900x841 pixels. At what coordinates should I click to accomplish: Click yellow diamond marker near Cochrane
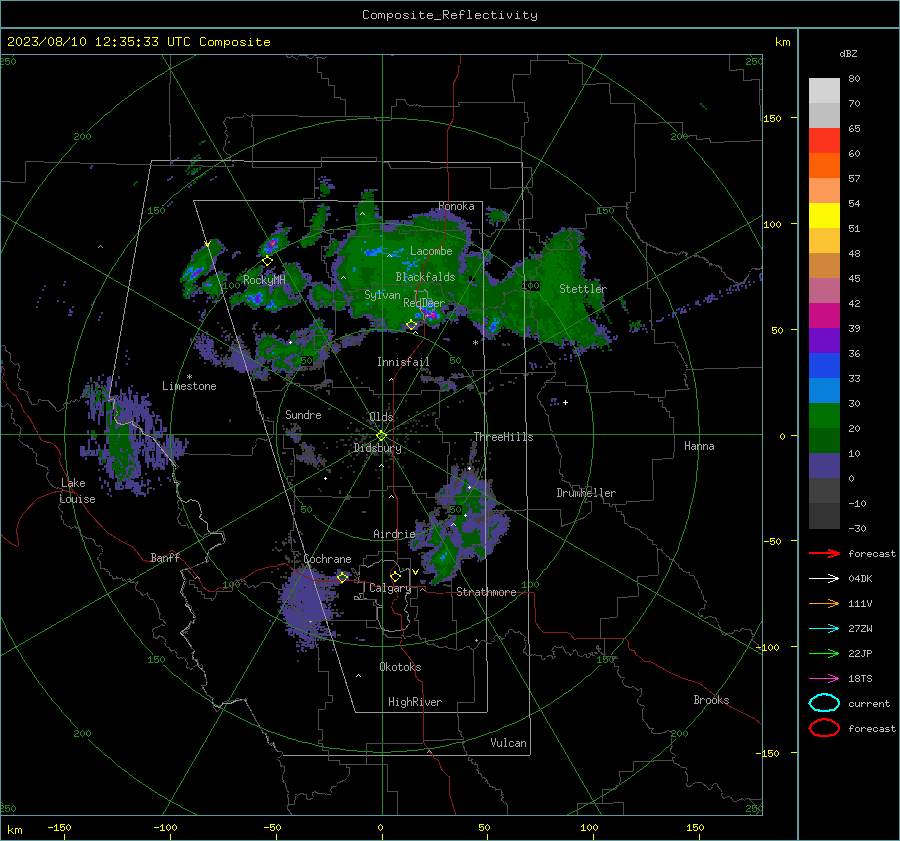point(343,577)
